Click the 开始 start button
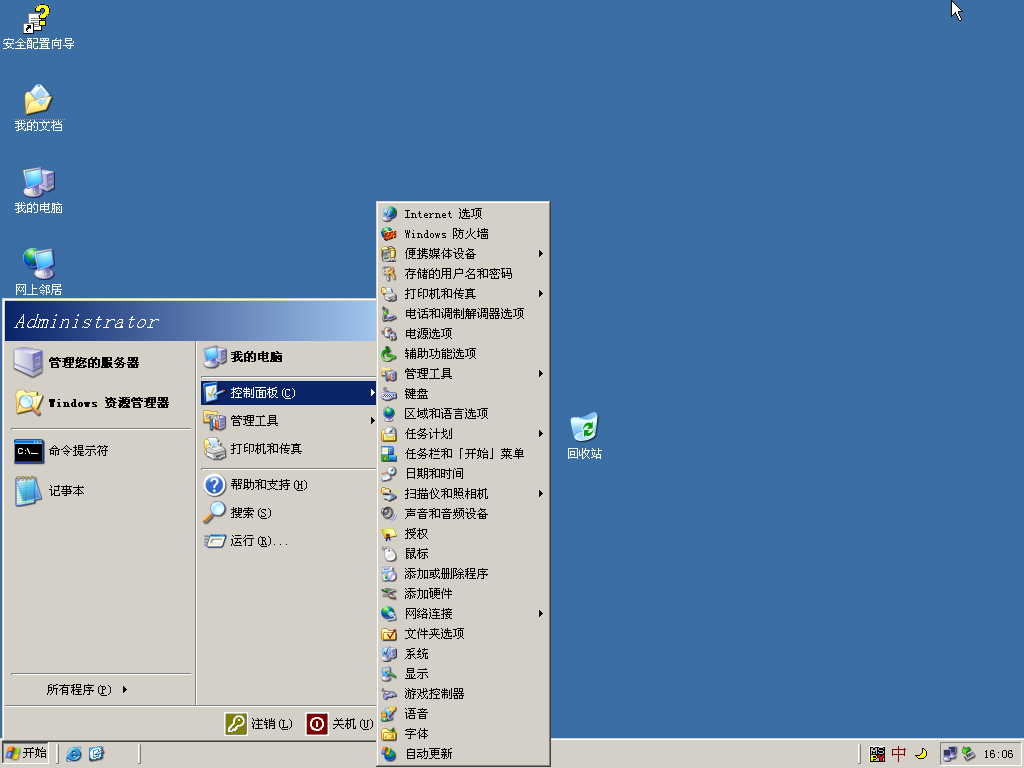The width and height of the screenshot is (1024, 768). click(25, 754)
